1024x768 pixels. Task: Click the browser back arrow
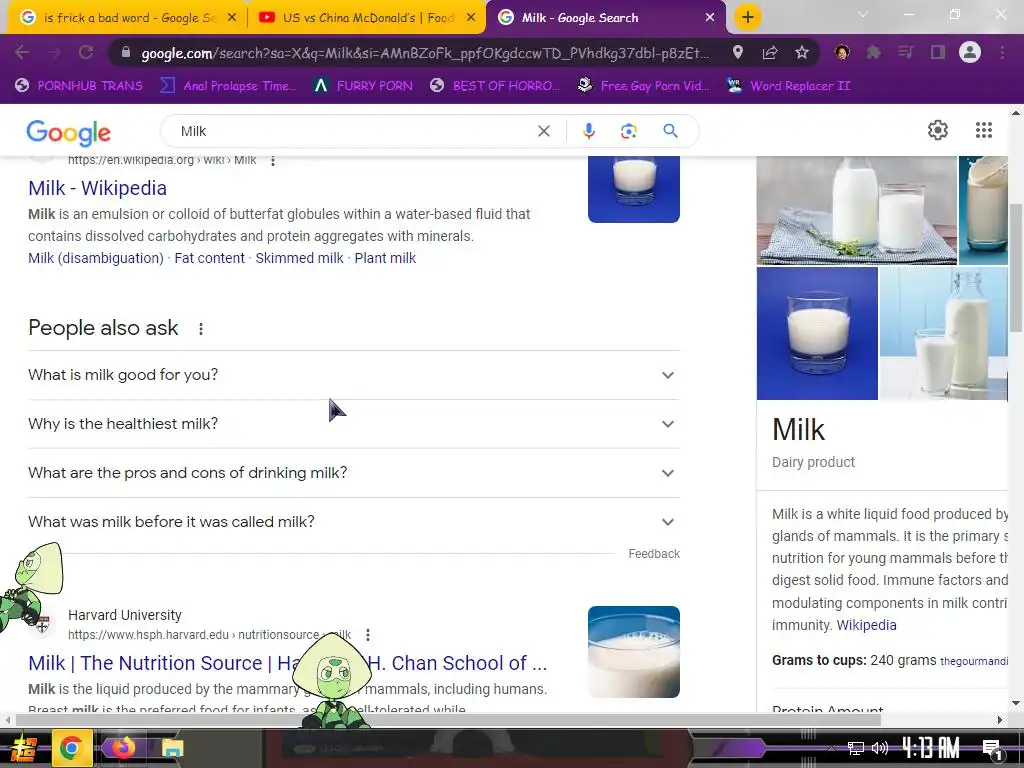coord(22,53)
